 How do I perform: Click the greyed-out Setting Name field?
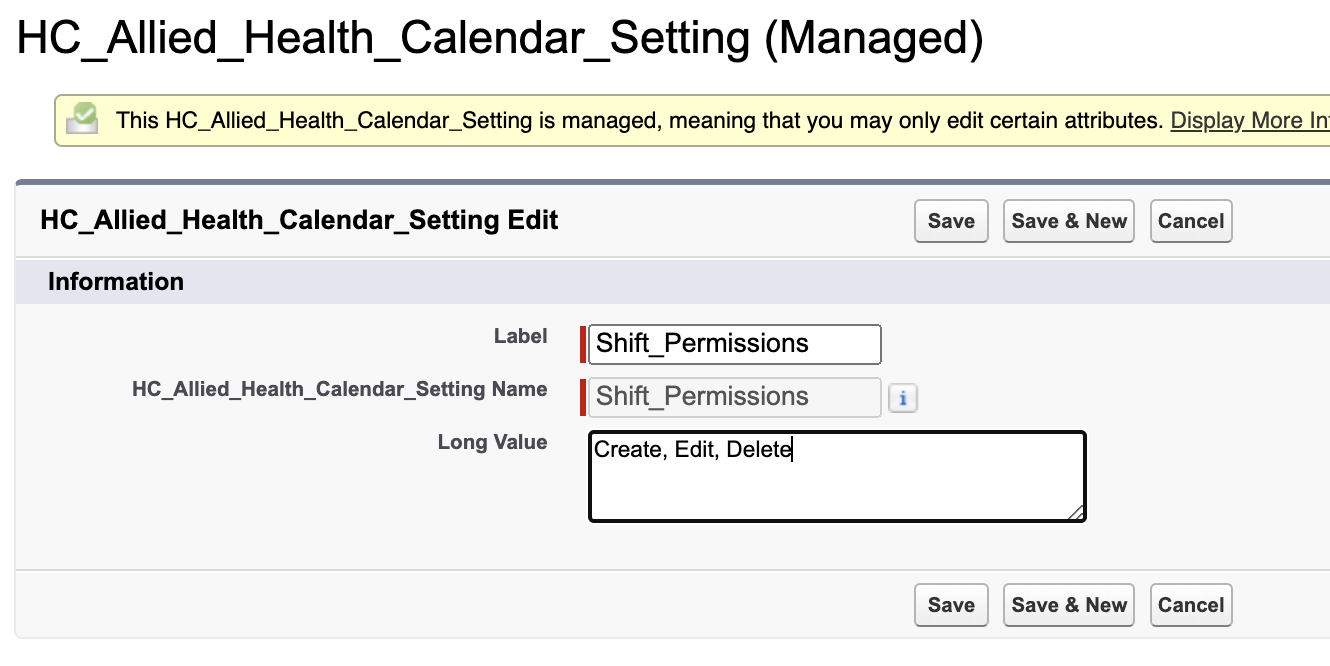735,397
